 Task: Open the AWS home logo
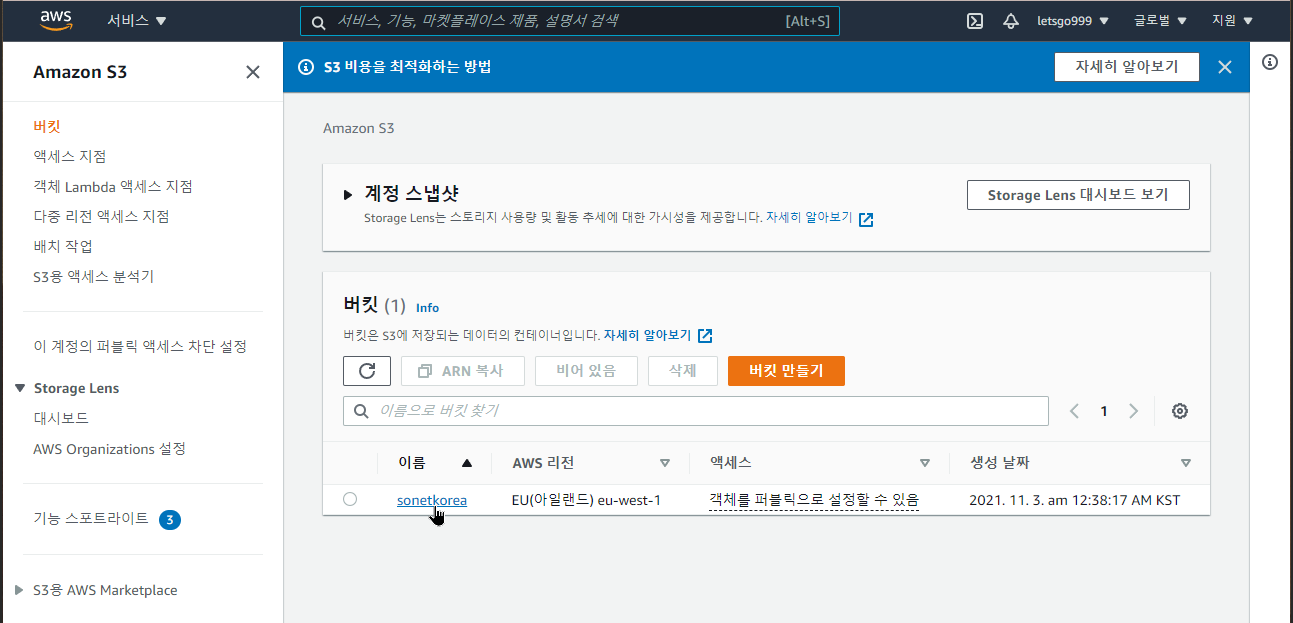[x=58, y=20]
